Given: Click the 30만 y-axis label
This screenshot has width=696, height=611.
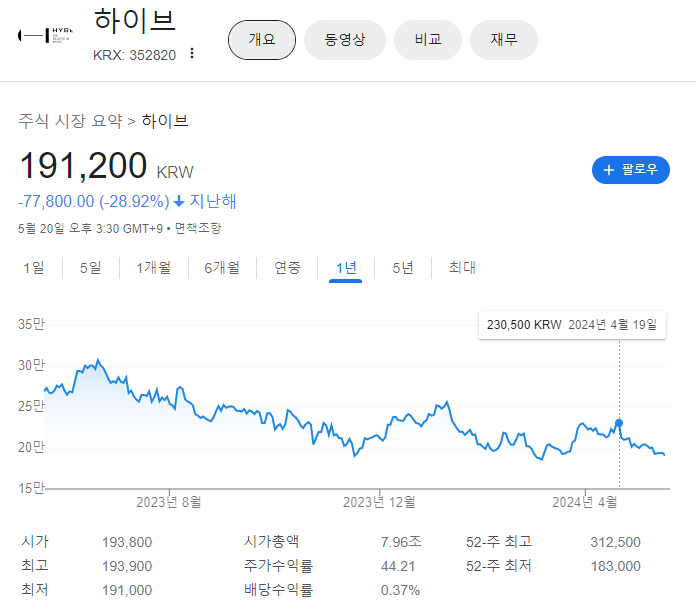Looking at the screenshot, I should click(31, 365).
